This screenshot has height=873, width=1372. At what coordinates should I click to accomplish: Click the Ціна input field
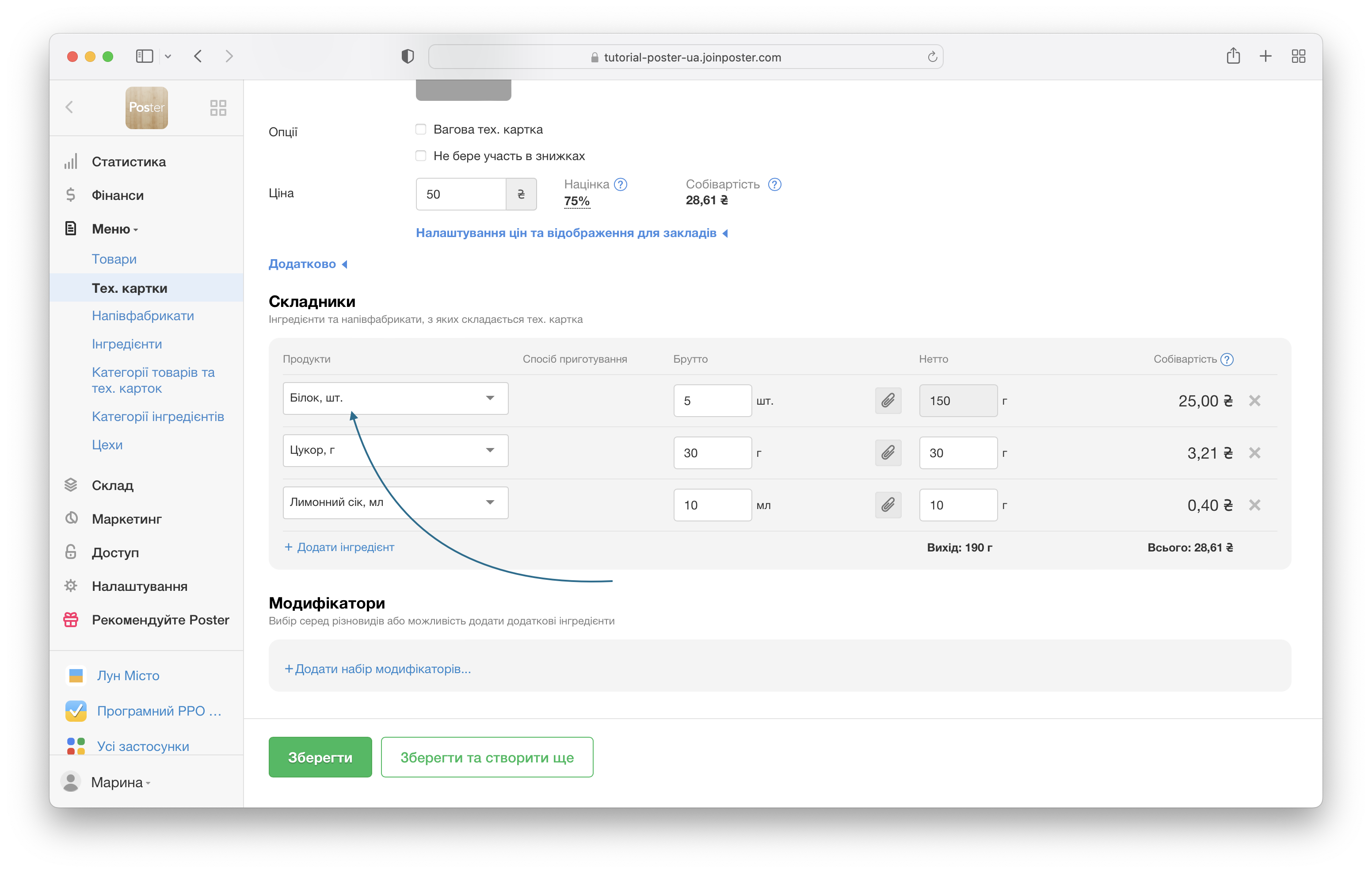(461, 195)
